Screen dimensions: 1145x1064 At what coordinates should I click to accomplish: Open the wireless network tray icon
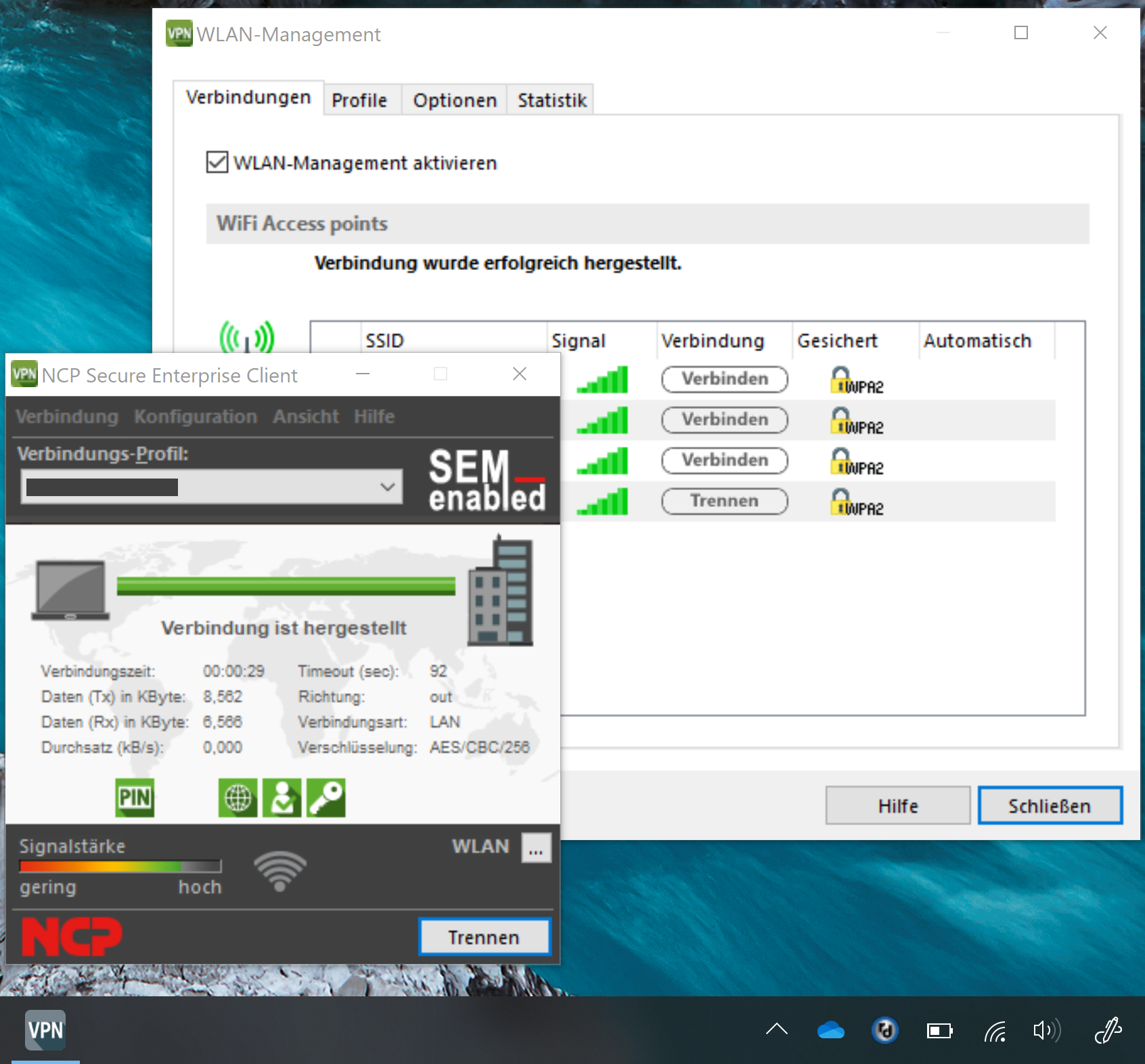[x=995, y=1031]
